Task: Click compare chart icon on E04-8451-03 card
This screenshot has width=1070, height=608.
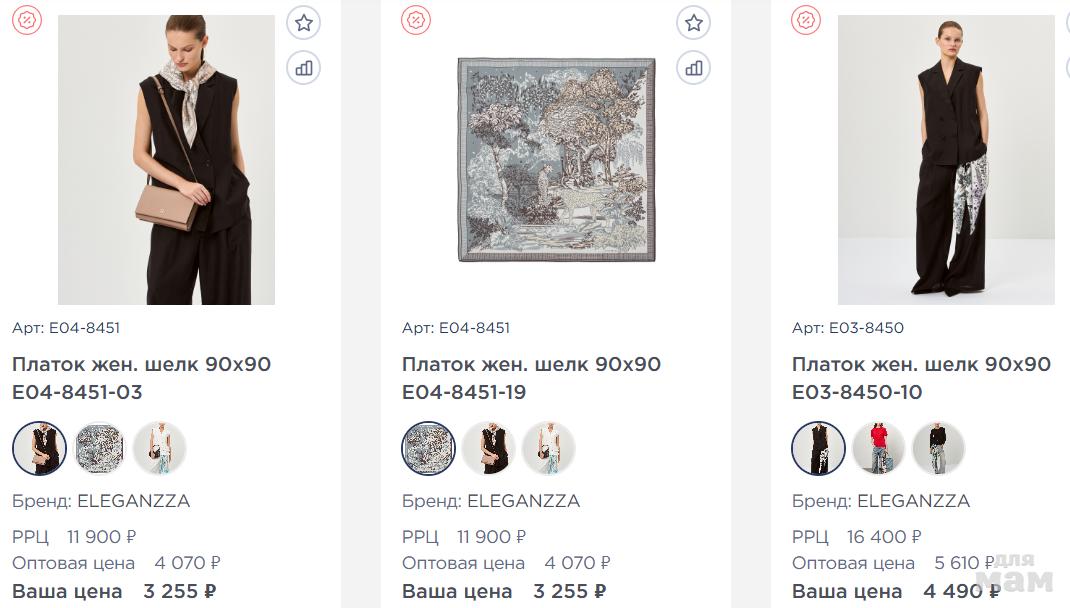Action: (304, 68)
